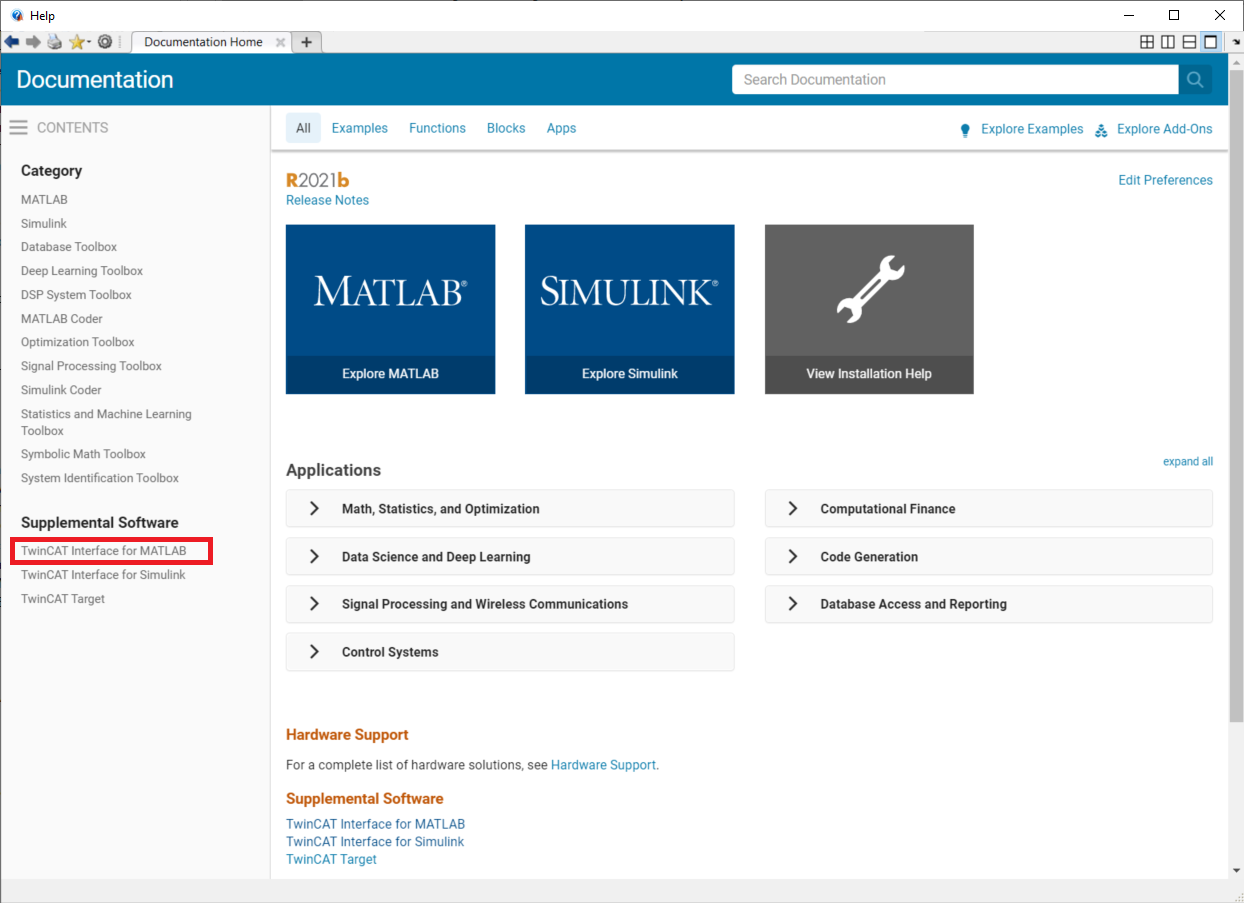1244x903 pixels.
Task: Open Statistics and Machine Learning Toolbox
Action: point(106,422)
